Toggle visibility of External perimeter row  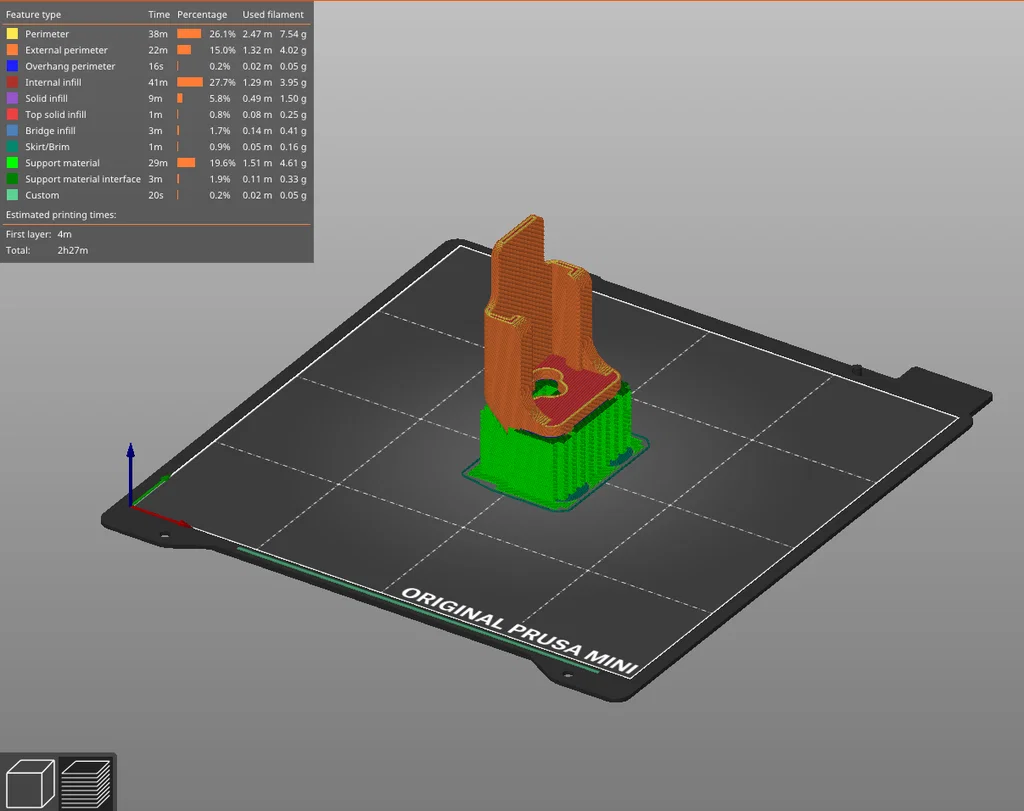coord(156,50)
